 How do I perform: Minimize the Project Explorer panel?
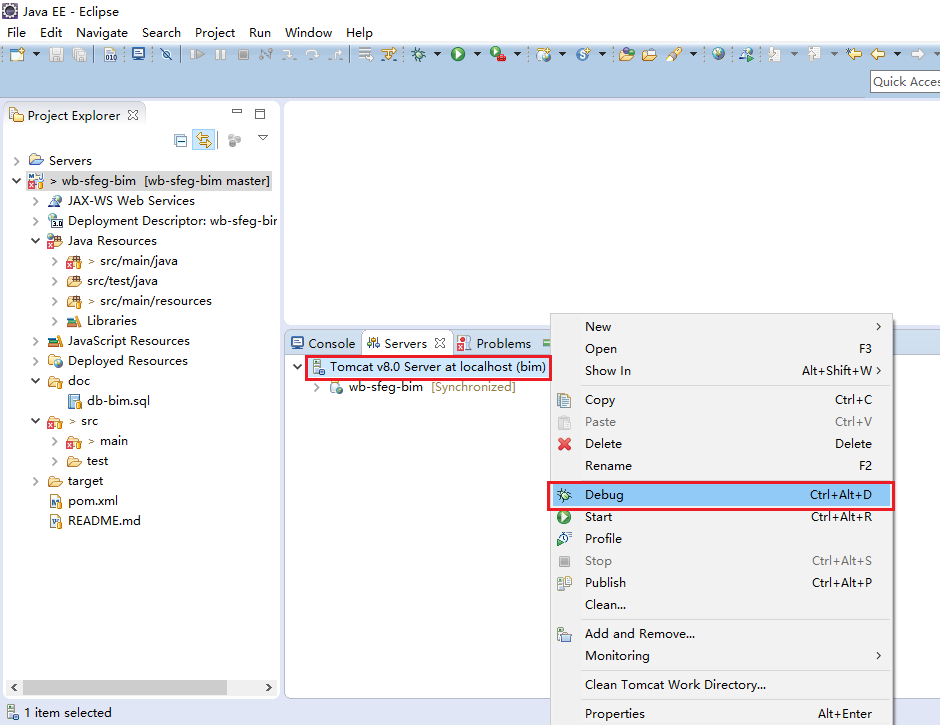tap(237, 112)
